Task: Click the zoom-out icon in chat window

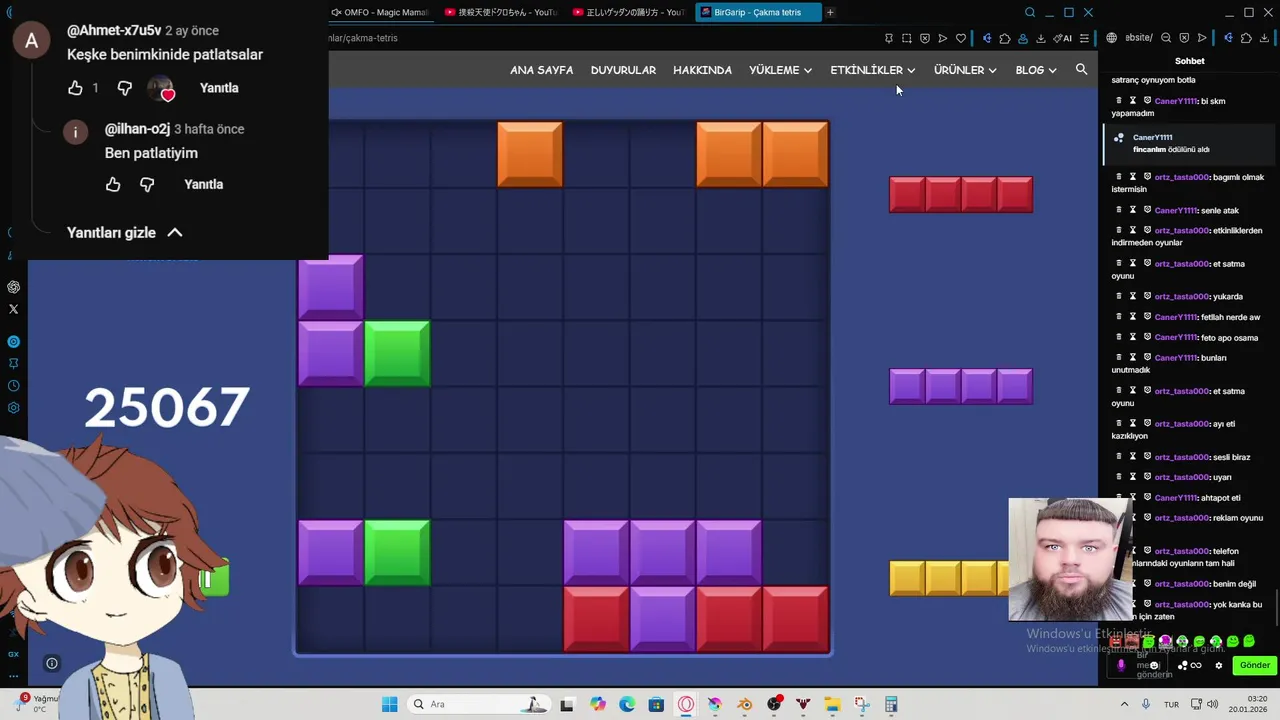Action: click(x=1166, y=38)
